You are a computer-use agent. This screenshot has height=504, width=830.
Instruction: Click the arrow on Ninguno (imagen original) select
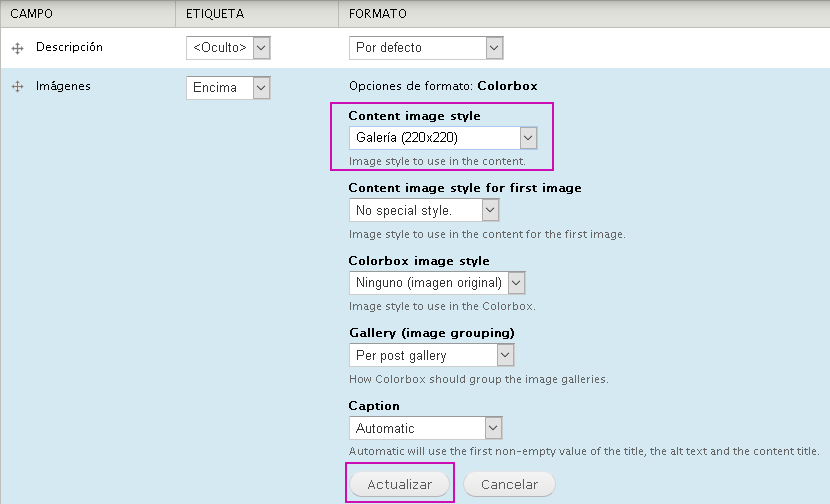[517, 283]
